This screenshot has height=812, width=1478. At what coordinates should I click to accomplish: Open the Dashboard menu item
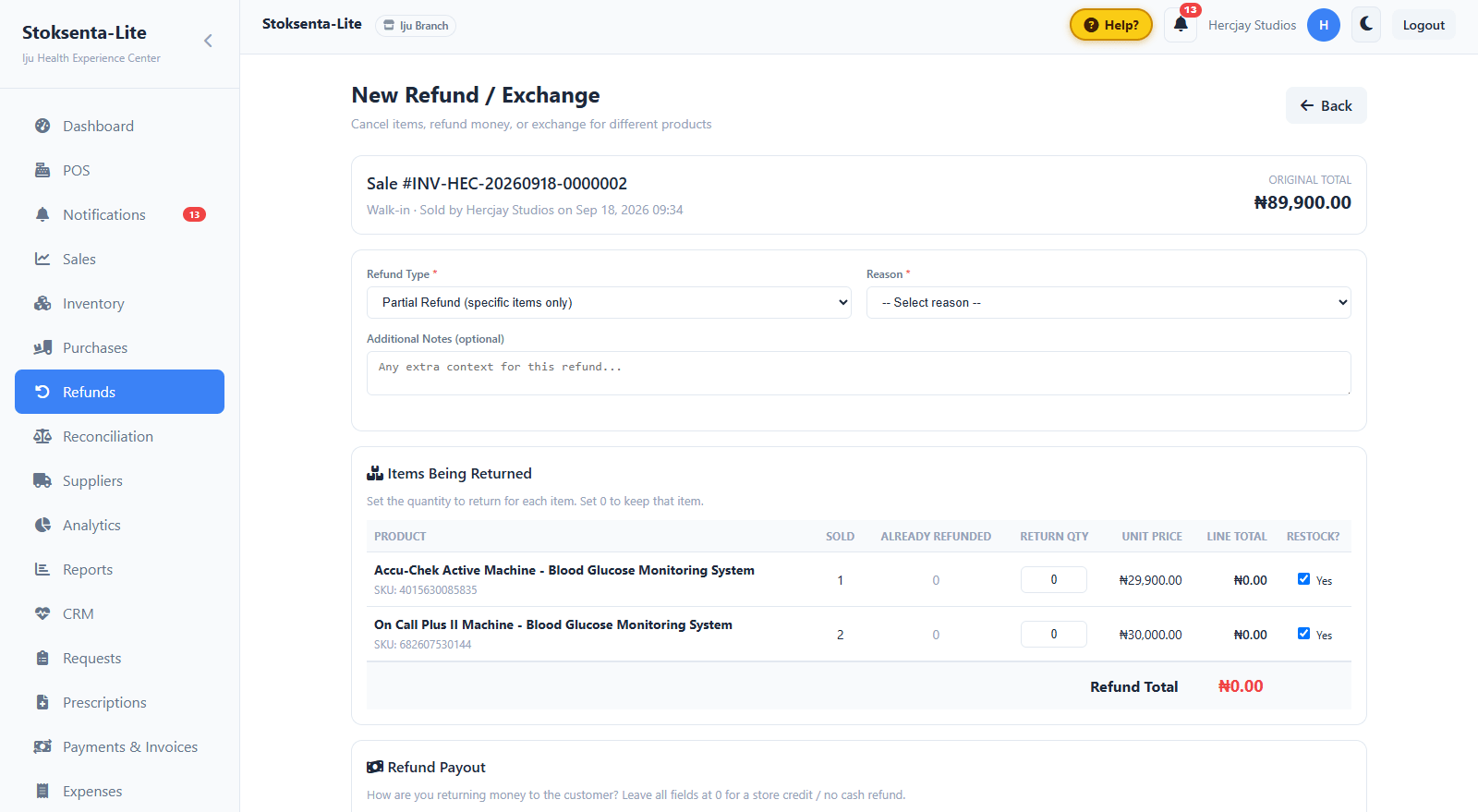point(119,126)
